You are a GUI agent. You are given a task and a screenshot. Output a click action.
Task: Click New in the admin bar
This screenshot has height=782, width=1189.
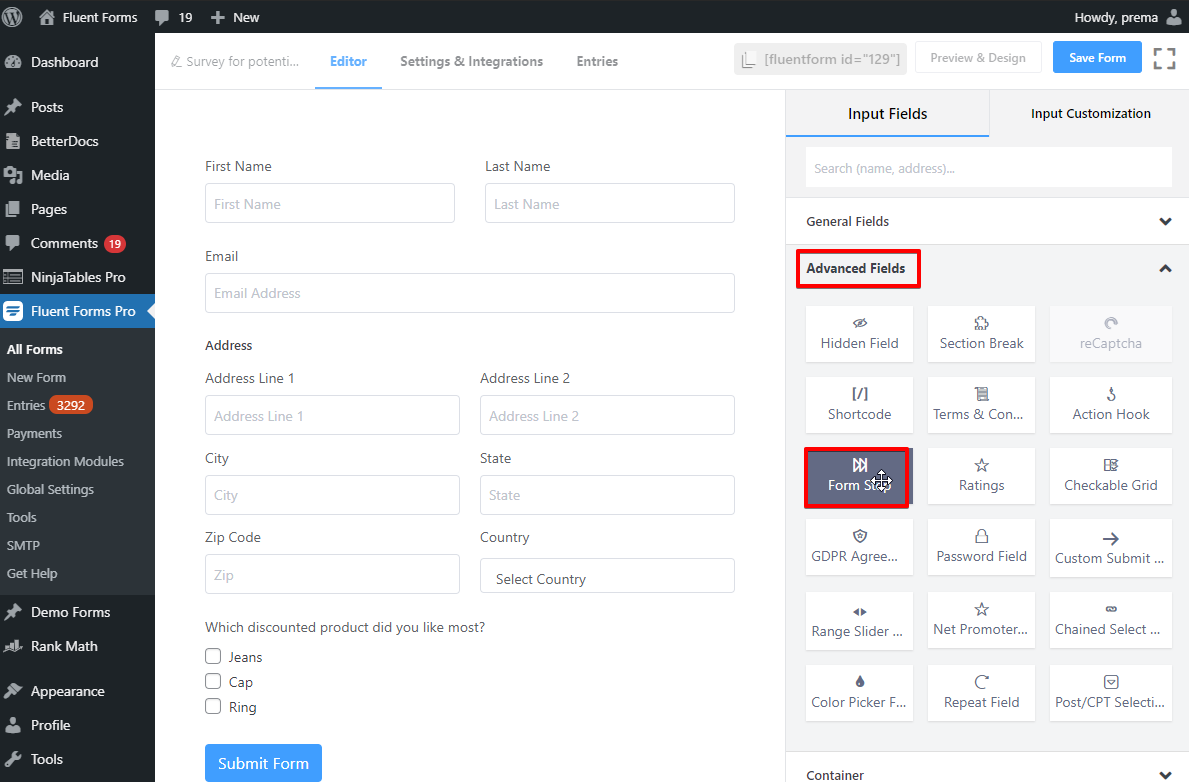[234, 17]
